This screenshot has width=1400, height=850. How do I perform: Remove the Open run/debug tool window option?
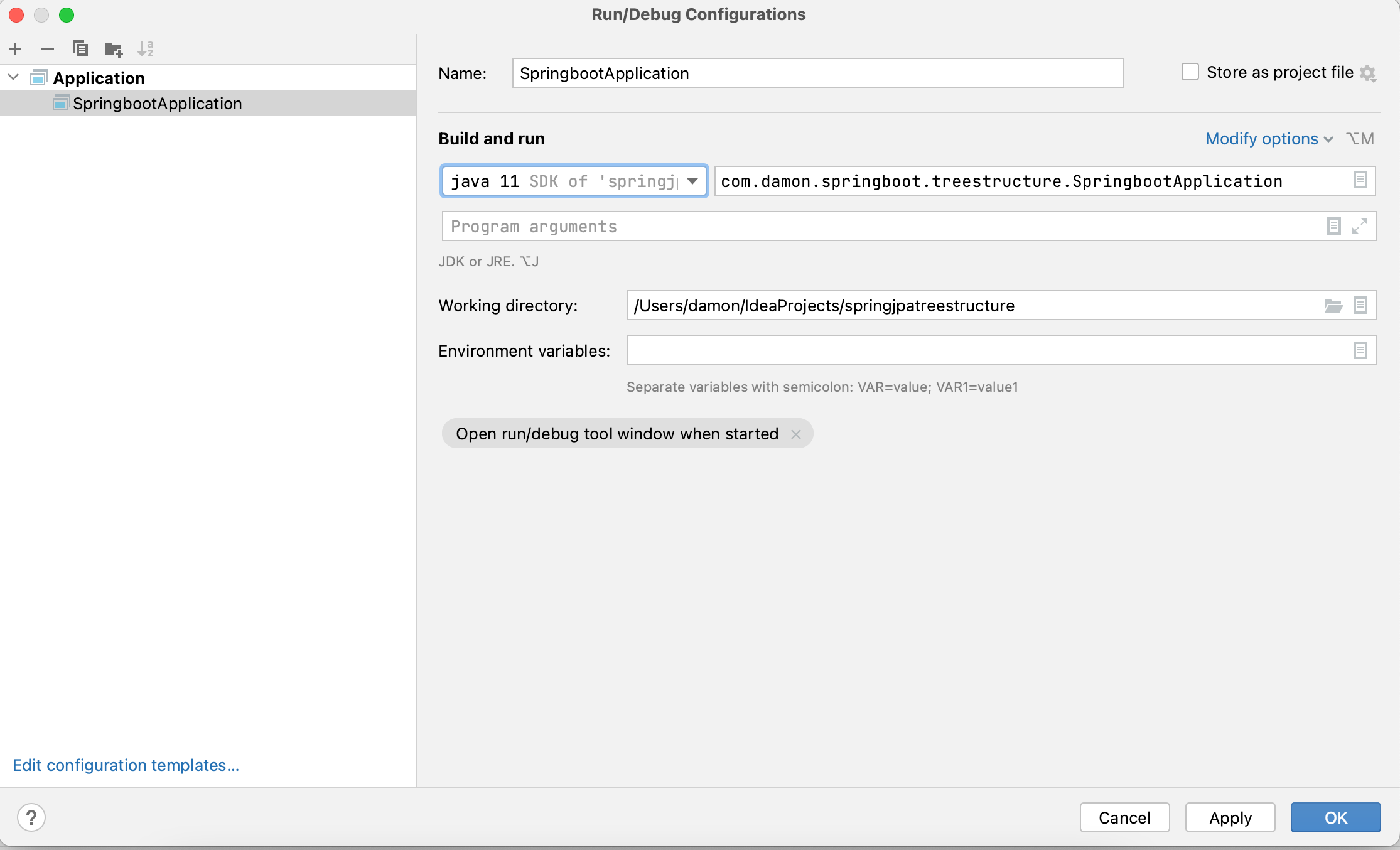click(796, 434)
